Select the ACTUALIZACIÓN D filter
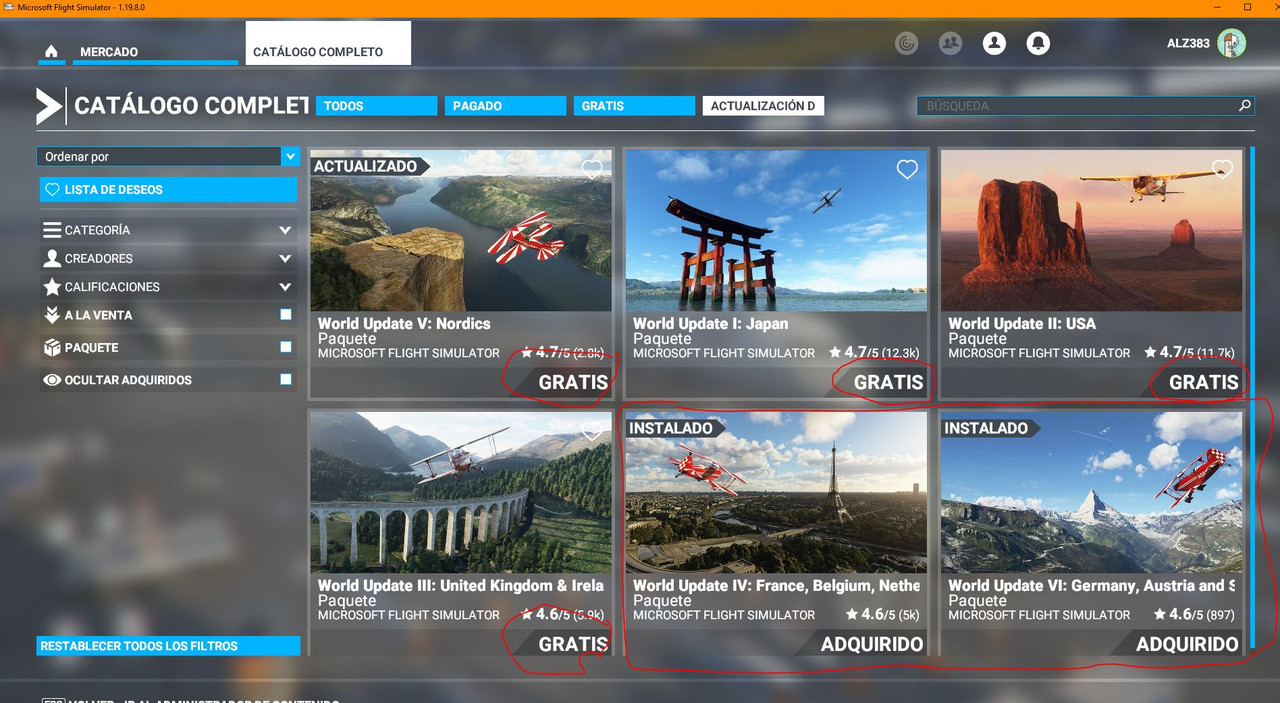This screenshot has width=1280, height=703. (x=763, y=106)
